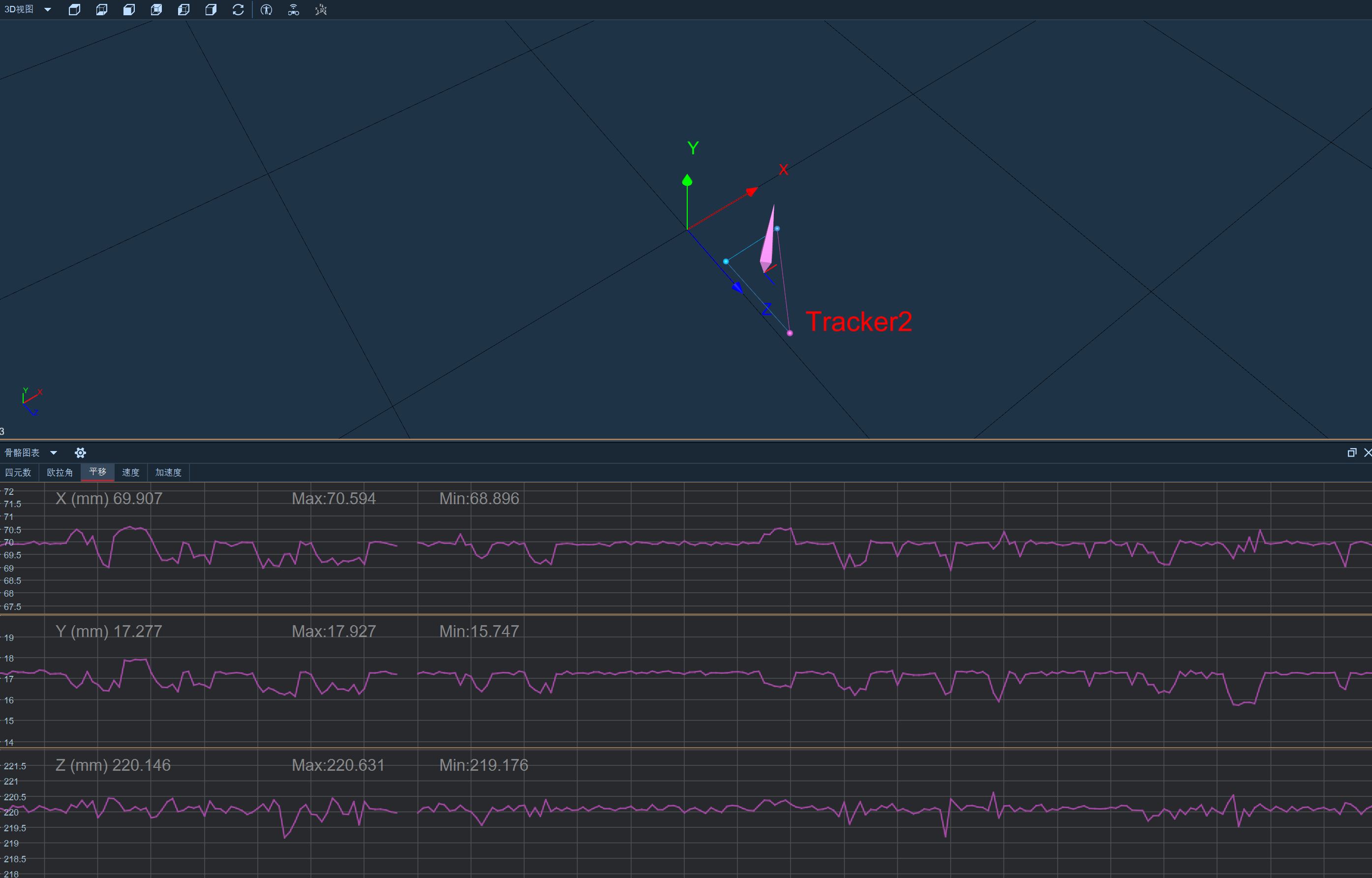Switch to the 速度 tab
The width and height of the screenshot is (1372, 878).
click(x=130, y=472)
